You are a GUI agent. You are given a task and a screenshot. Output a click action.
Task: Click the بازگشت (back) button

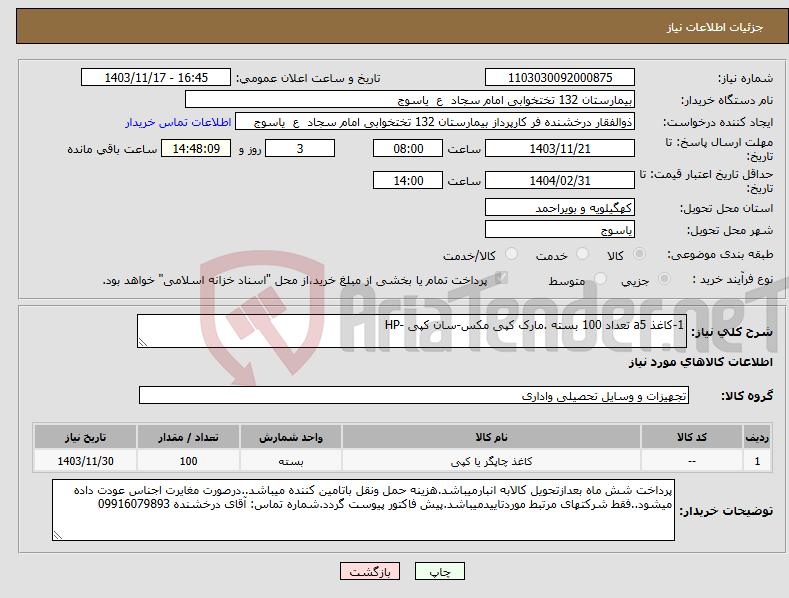[x=370, y=571]
